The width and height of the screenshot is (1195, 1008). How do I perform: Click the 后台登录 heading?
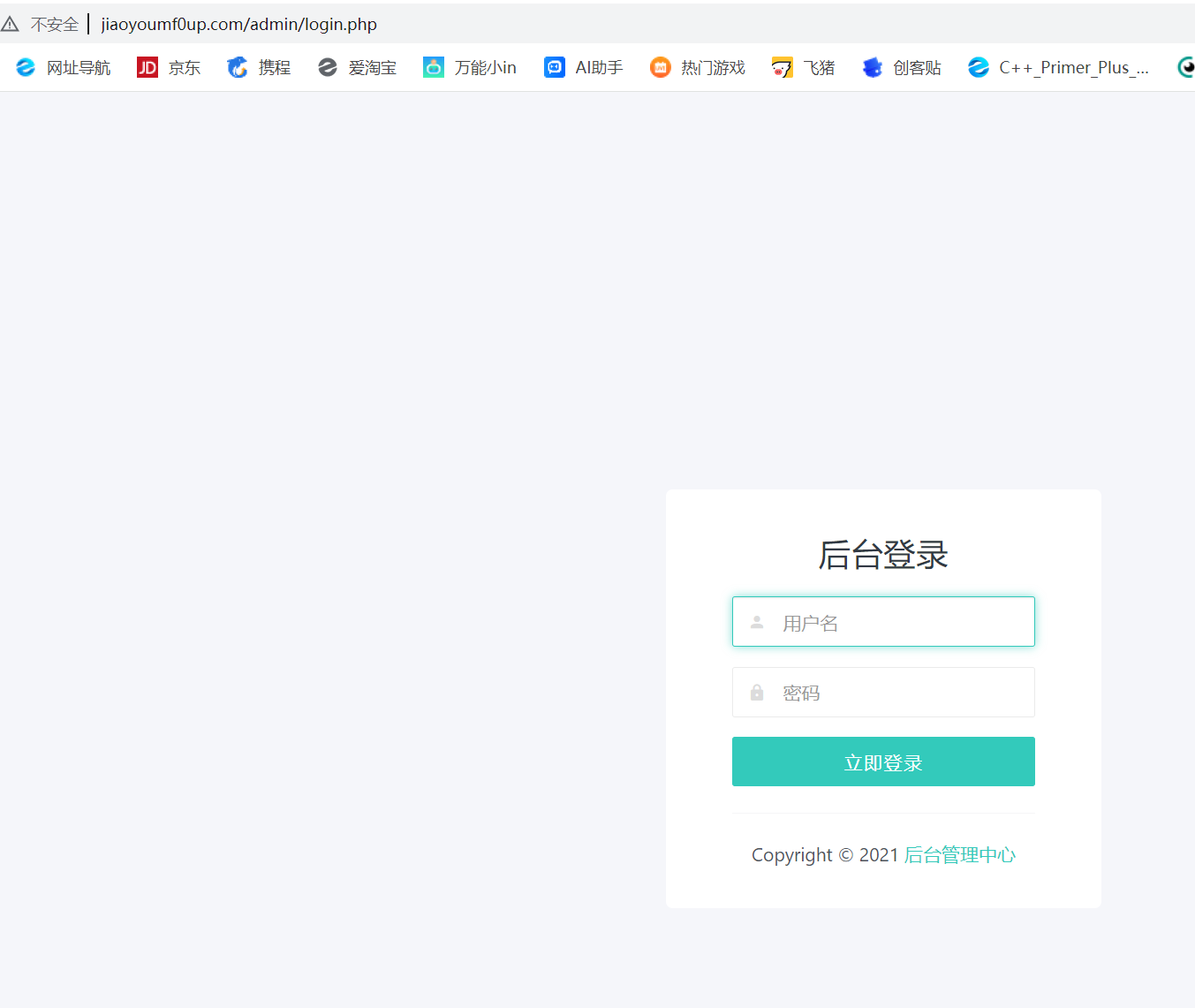pyautogui.click(x=882, y=555)
